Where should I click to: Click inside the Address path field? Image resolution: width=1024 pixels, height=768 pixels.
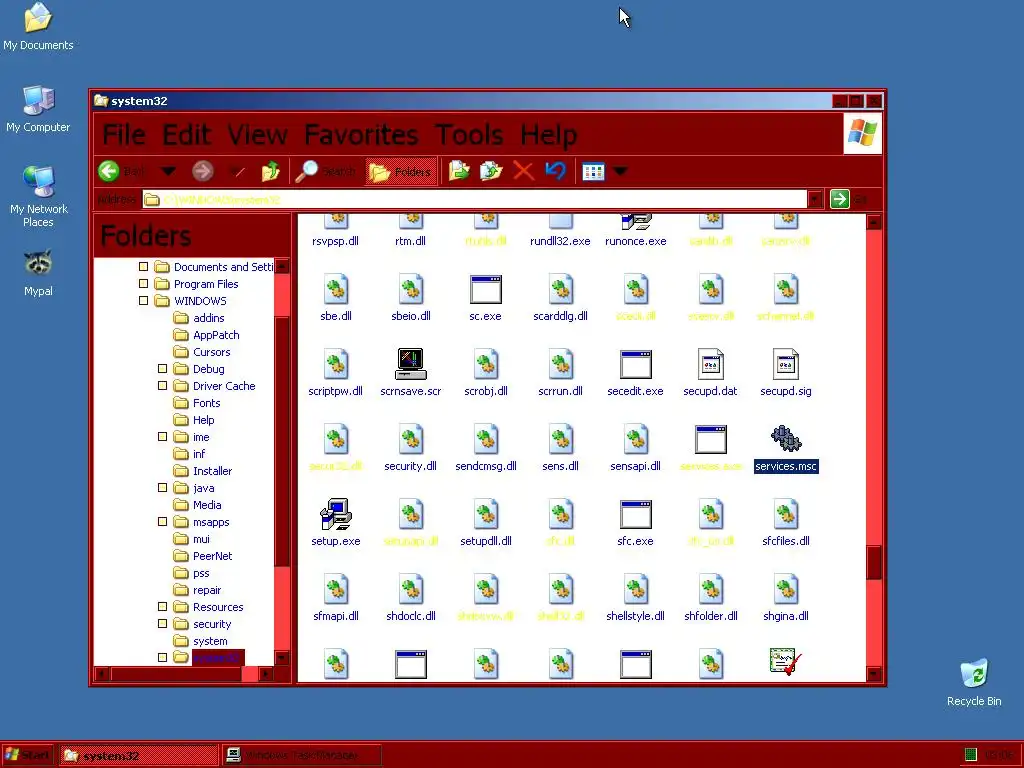(474, 199)
